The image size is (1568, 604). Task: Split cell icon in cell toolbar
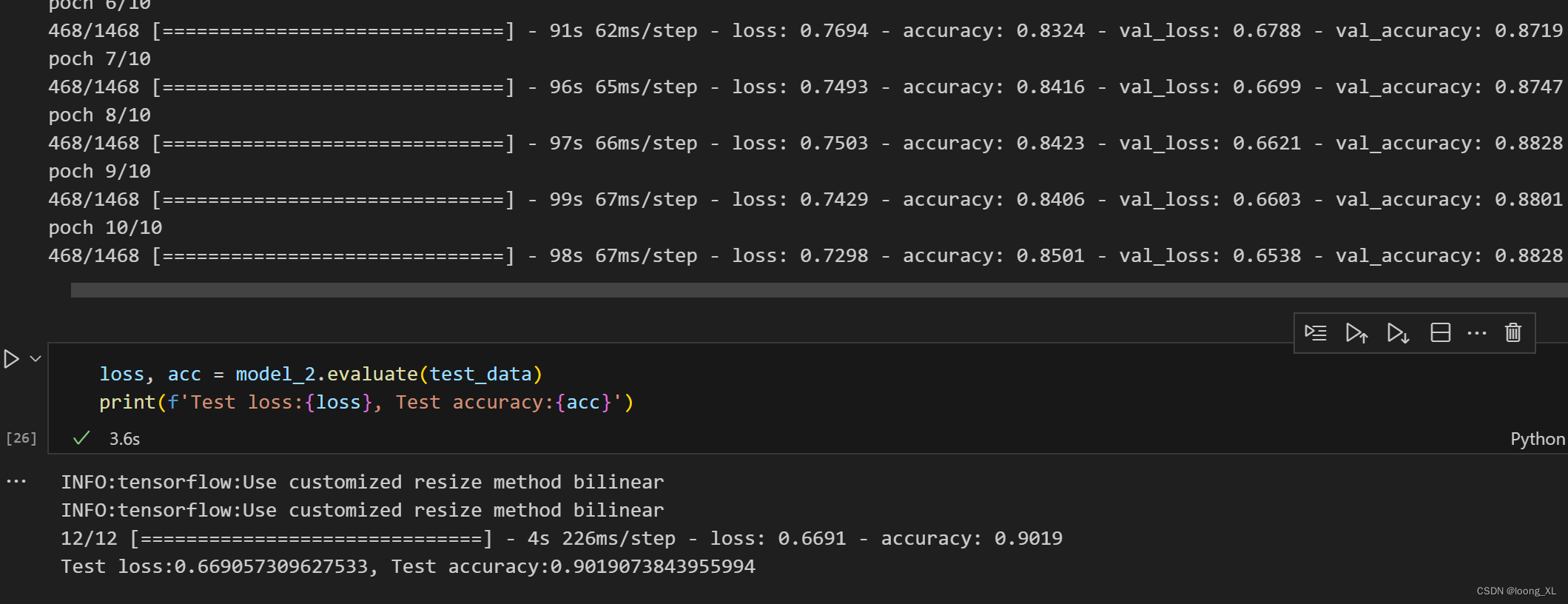point(1440,333)
